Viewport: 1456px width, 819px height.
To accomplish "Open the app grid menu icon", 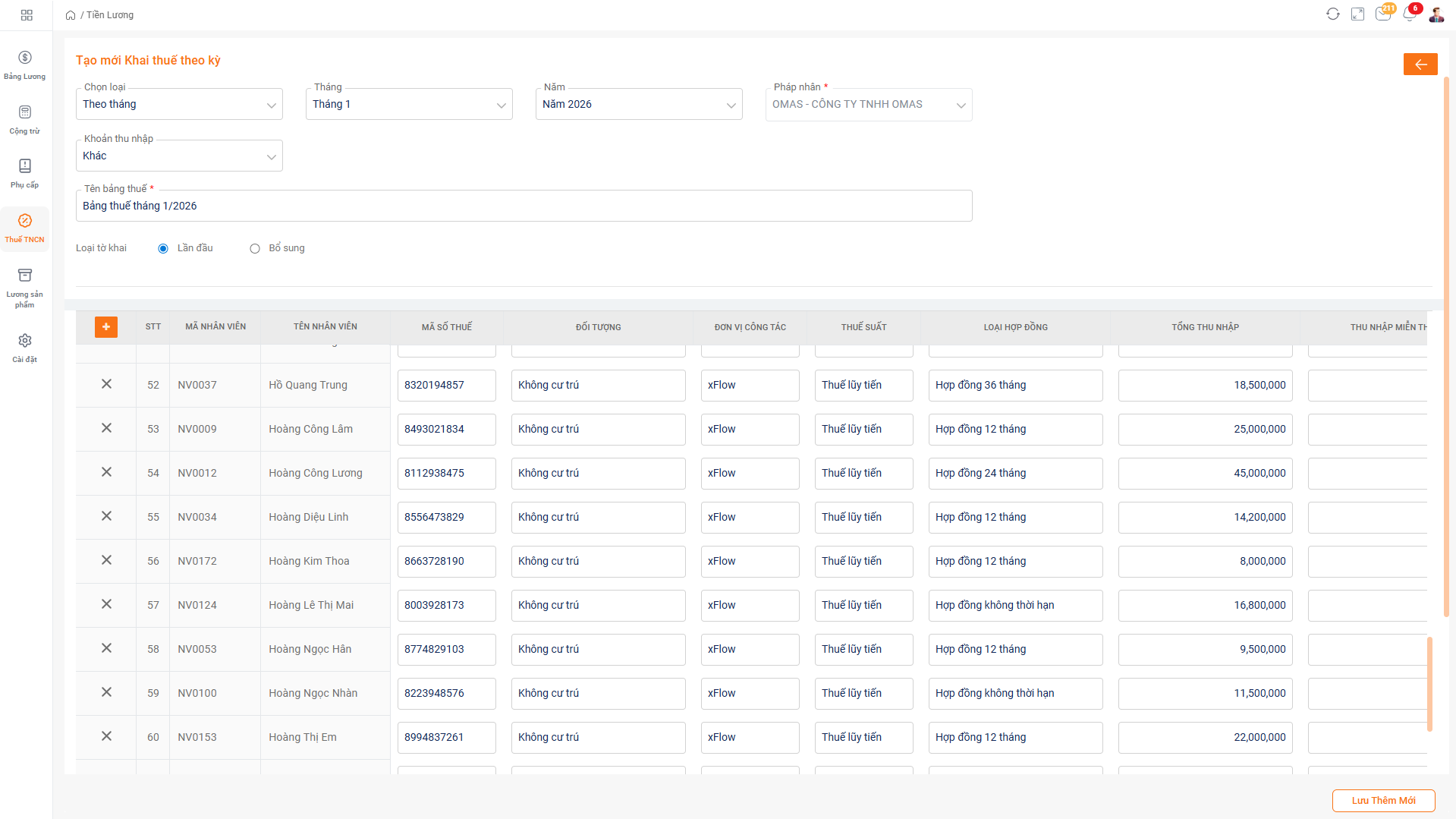I will coord(27,15).
